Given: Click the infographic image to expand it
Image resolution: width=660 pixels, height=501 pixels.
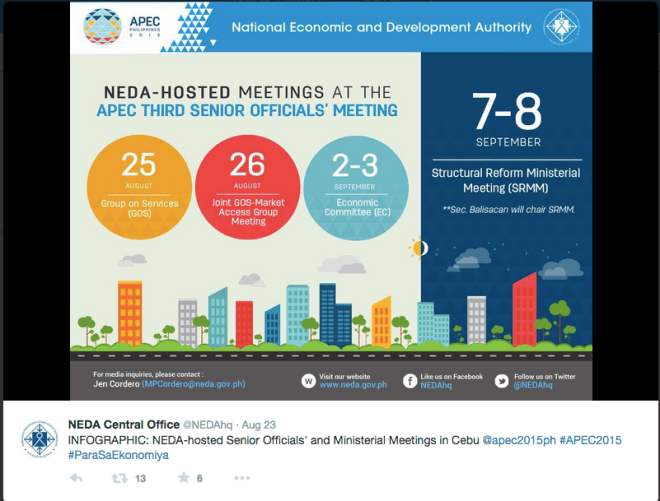Looking at the screenshot, I should [x=331, y=201].
